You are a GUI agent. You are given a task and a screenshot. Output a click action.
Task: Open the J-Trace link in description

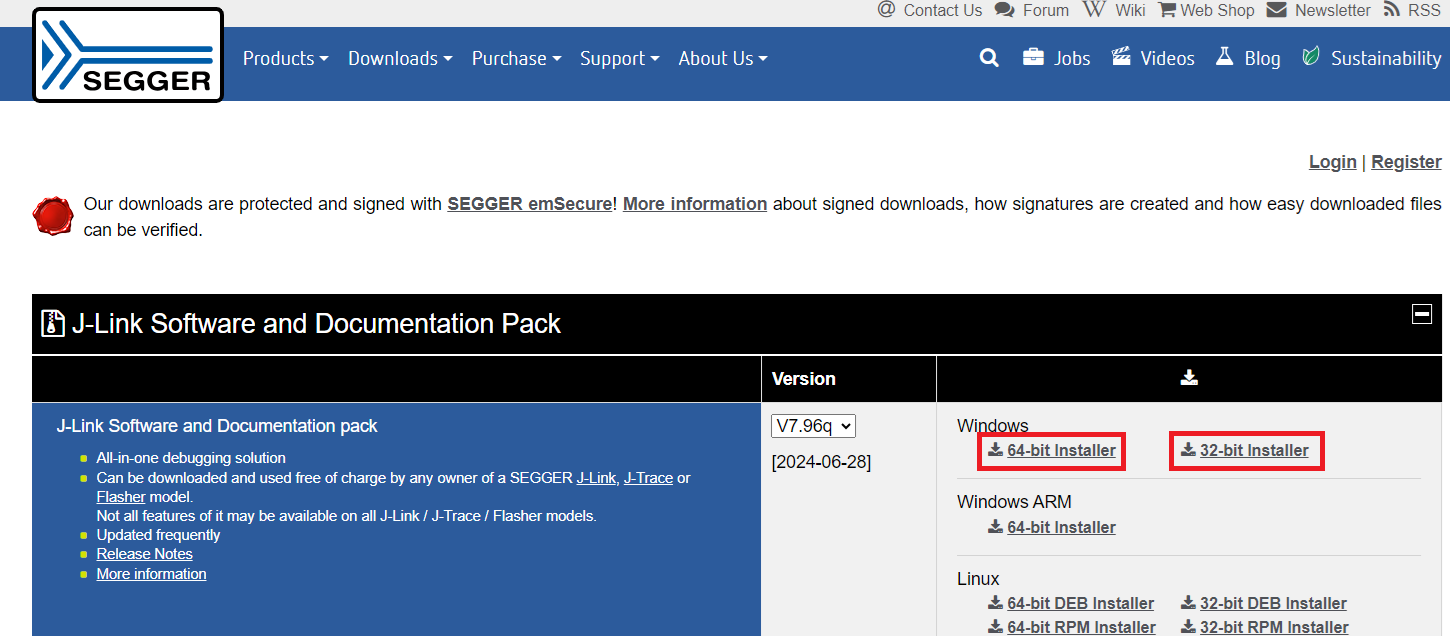point(648,478)
